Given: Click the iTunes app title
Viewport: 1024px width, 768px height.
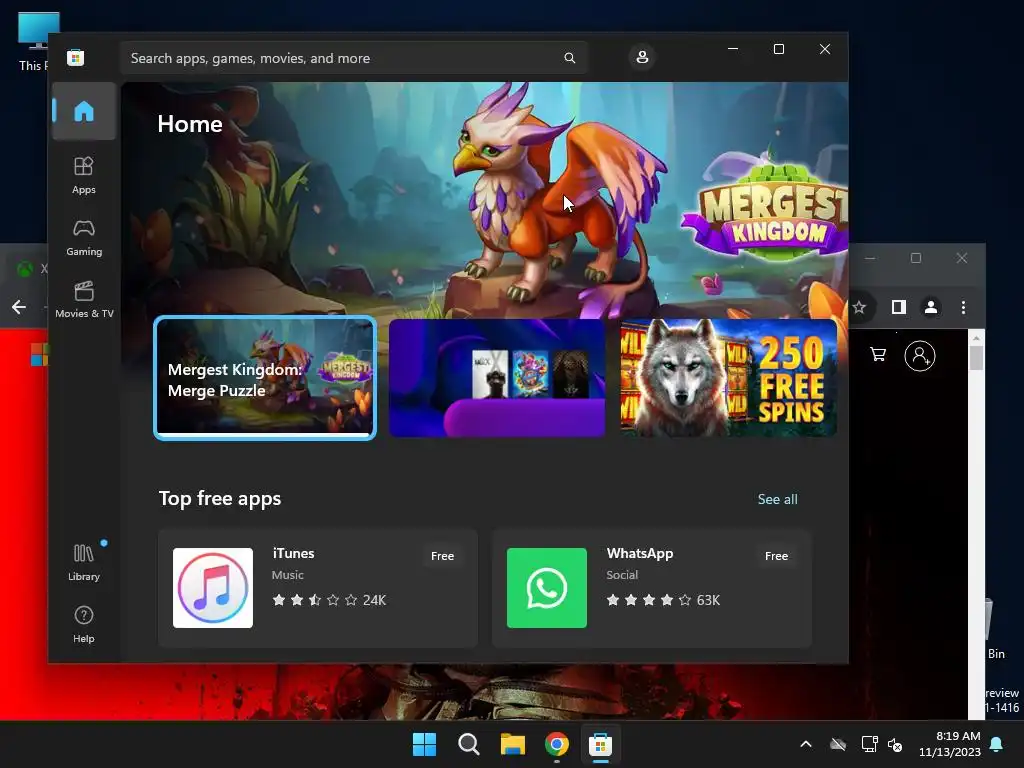Looking at the screenshot, I should (293, 553).
